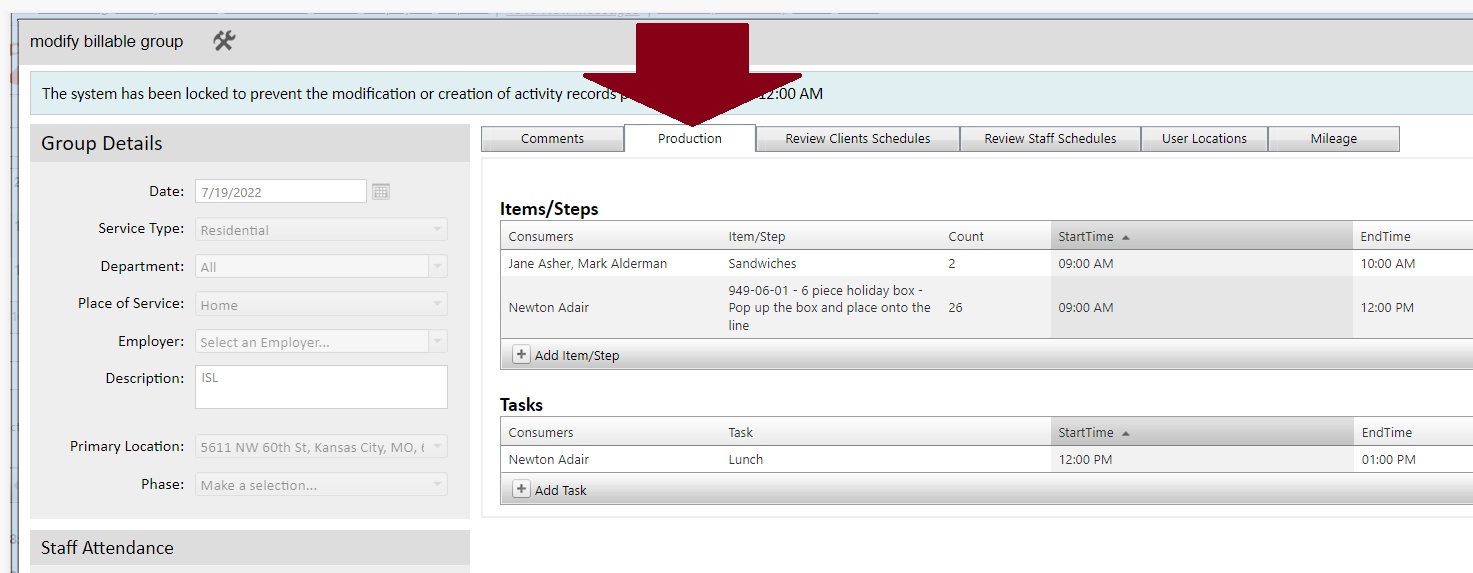This screenshot has height=573, width=1473.
Task: Select the Jane Asher, Mark Alderman cell
Action: [x=588, y=263]
